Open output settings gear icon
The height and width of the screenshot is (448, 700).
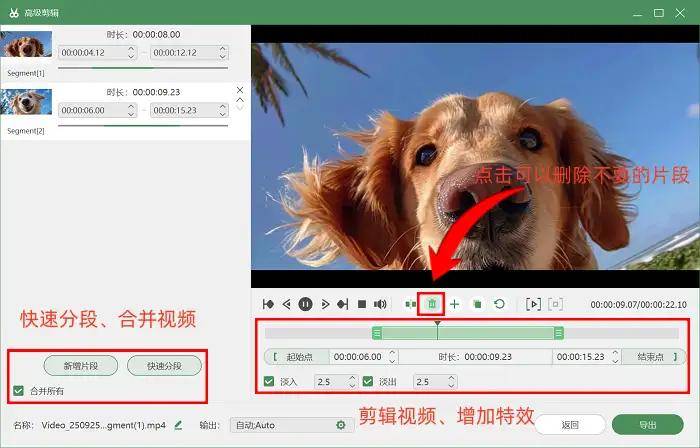coord(340,425)
